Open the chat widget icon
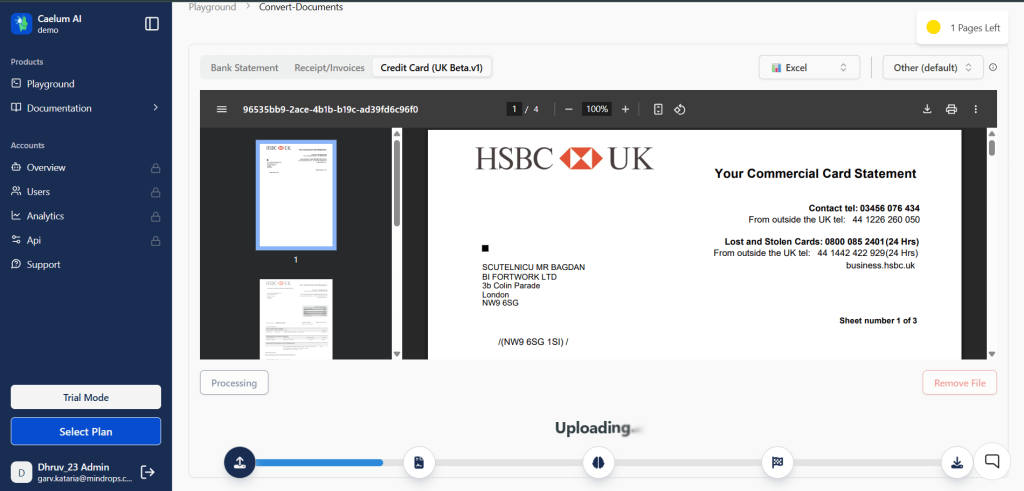The width and height of the screenshot is (1024, 491). tap(992, 461)
